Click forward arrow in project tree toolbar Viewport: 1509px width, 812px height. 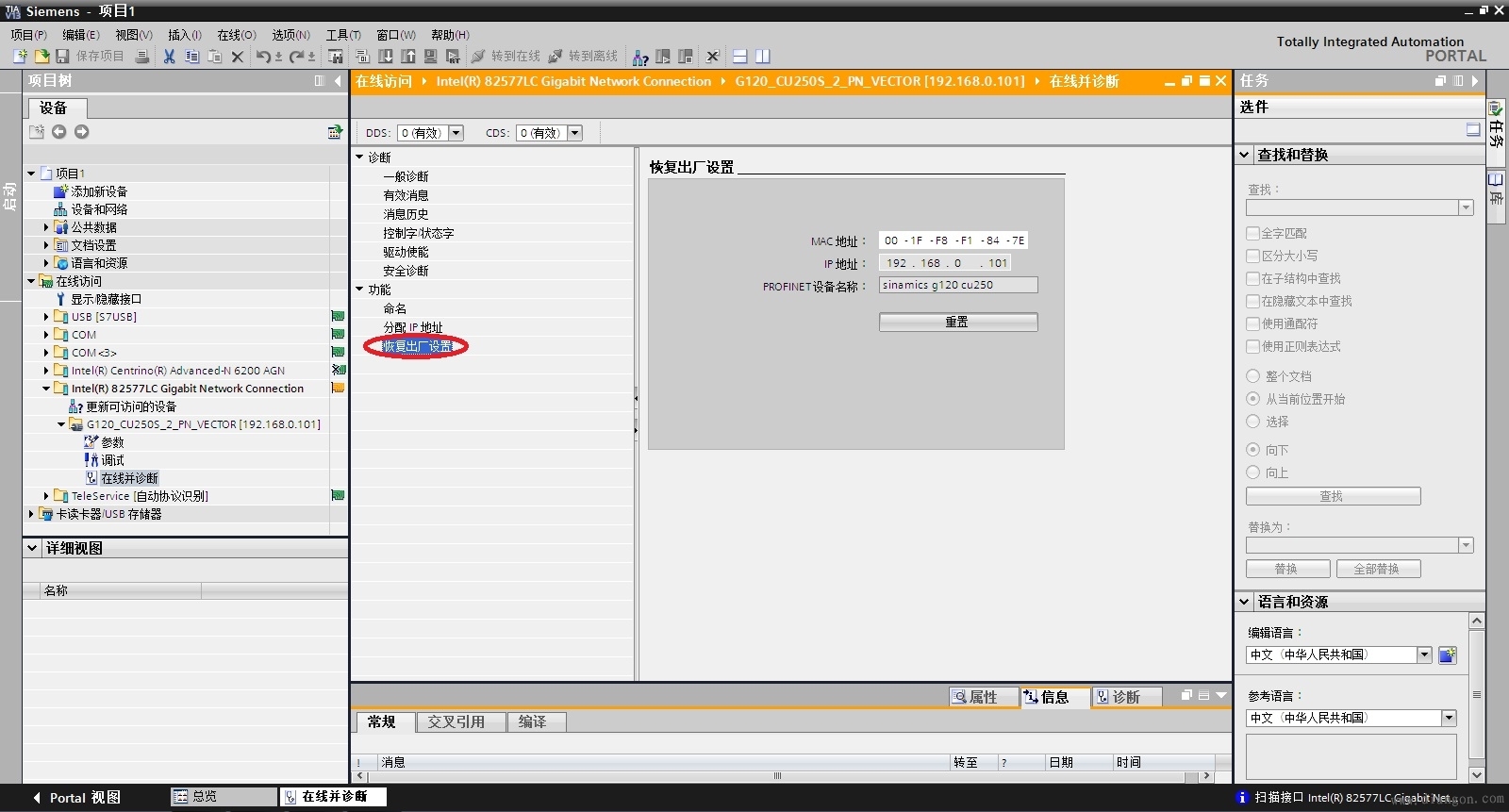(x=81, y=132)
